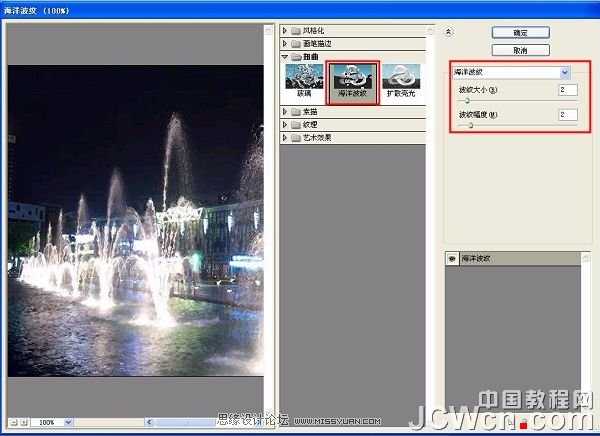Click the 素描 folder icon
Image resolution: width=600 pixels, height=436 pixels.
(296, 112)
